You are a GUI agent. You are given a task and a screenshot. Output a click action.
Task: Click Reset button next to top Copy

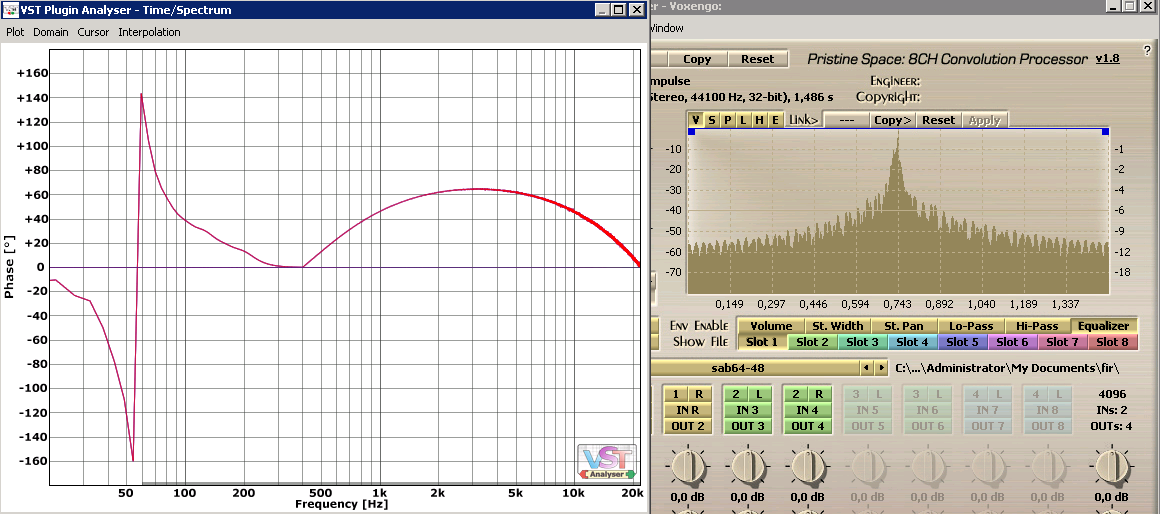pyautogui.click(x=757, y=59)
